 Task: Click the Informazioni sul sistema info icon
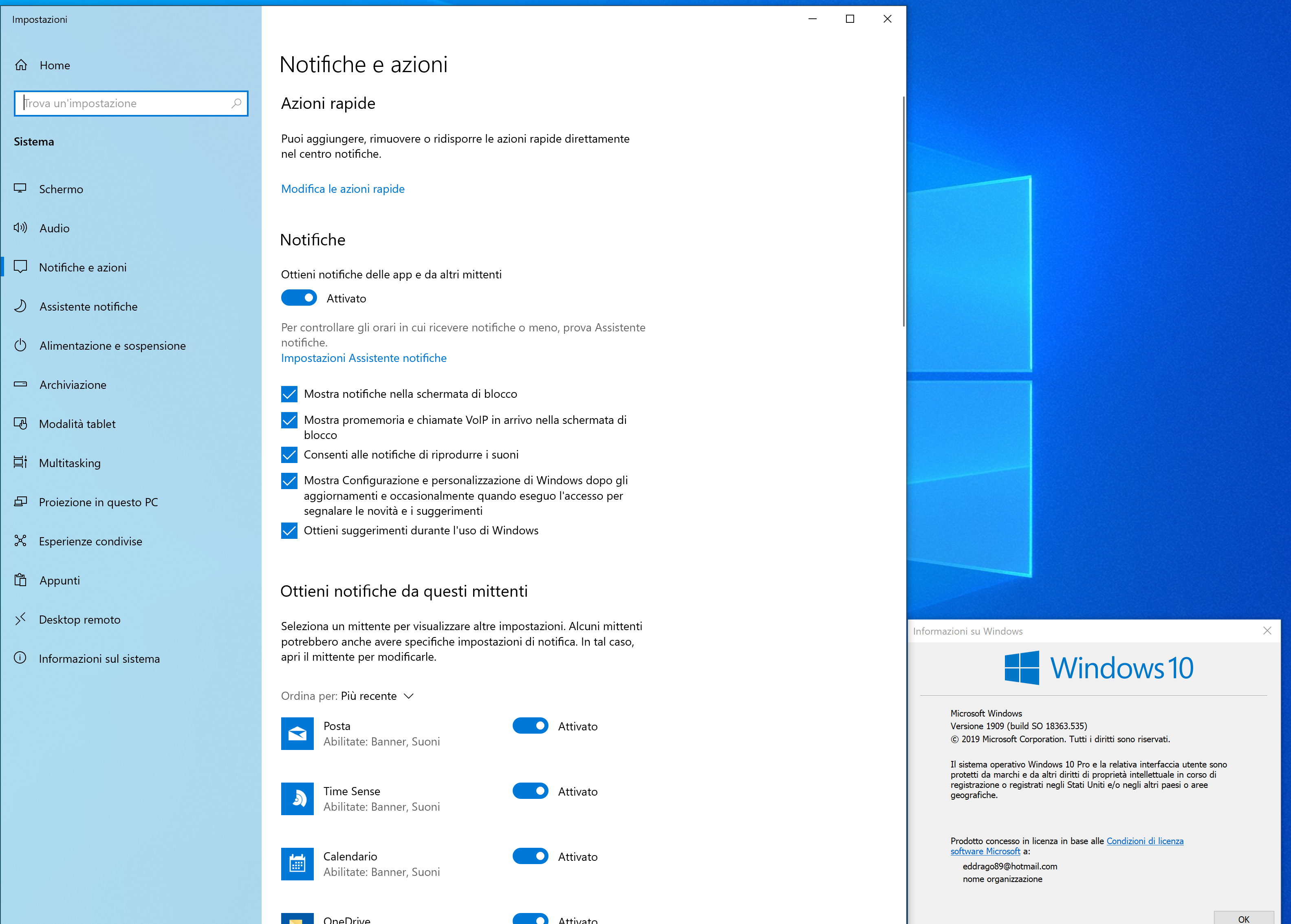[x=20, y=658]
